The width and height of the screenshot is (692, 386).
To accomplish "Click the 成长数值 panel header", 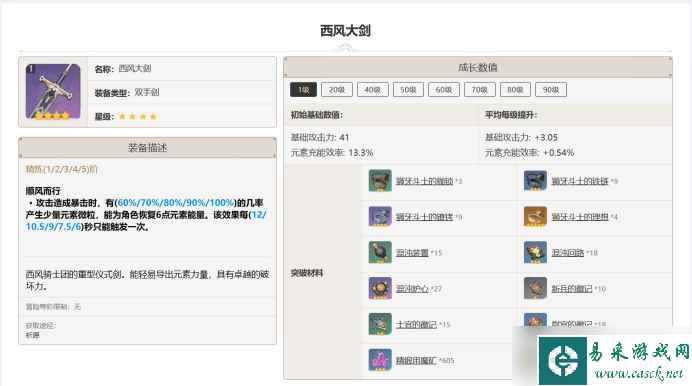I will 478,67.
